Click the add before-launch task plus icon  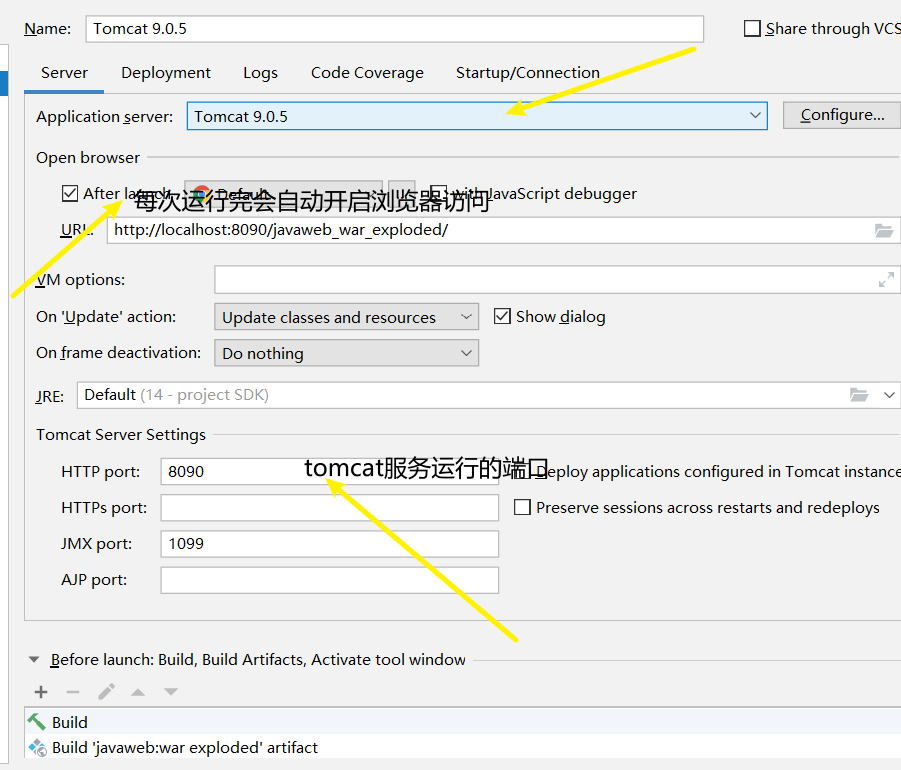pyautogui.click(x=41, y=692)
